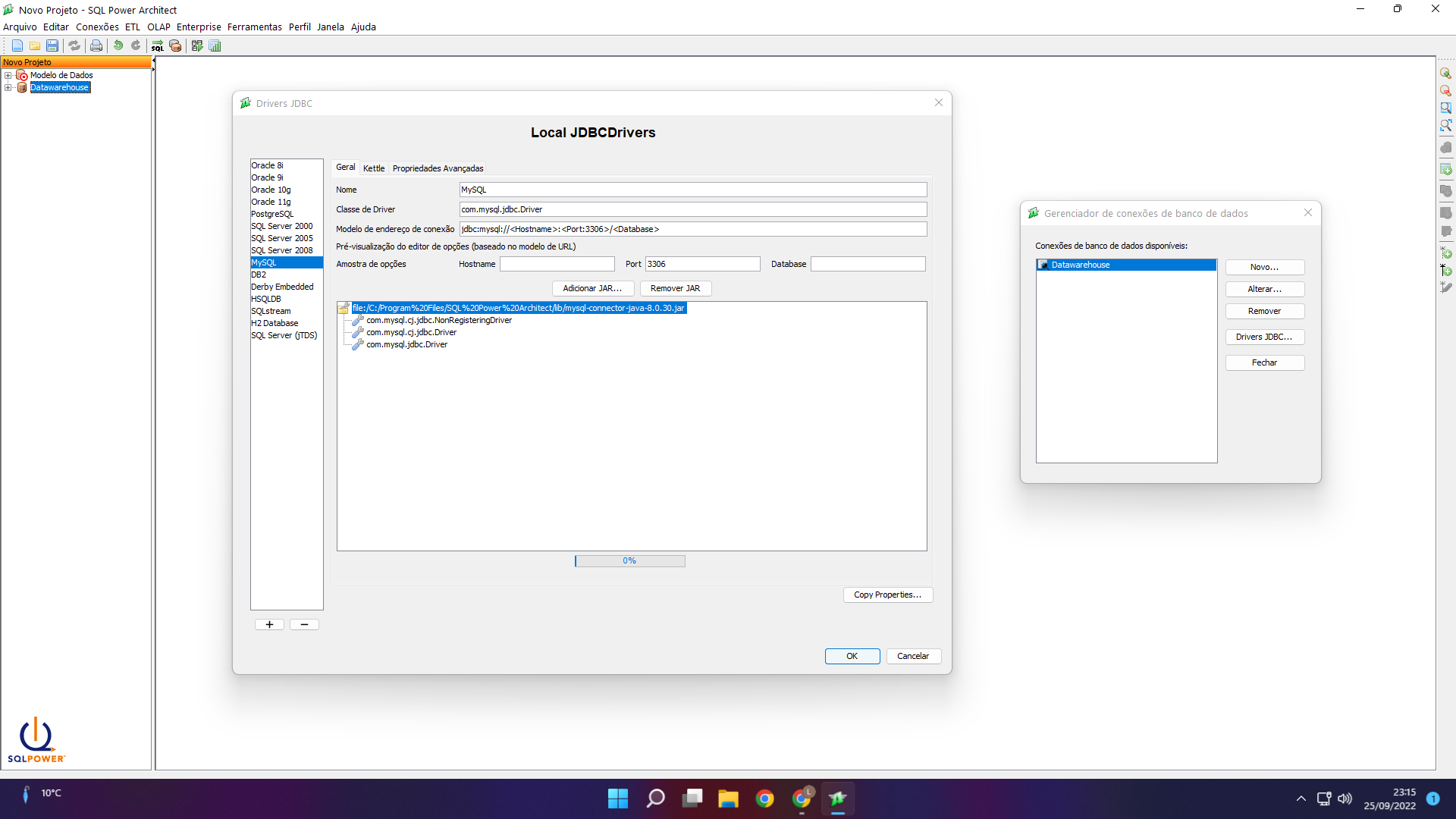Click Fechar in connection manager
This screenshot has width=1456, height=819.
tap(1264, 362)
